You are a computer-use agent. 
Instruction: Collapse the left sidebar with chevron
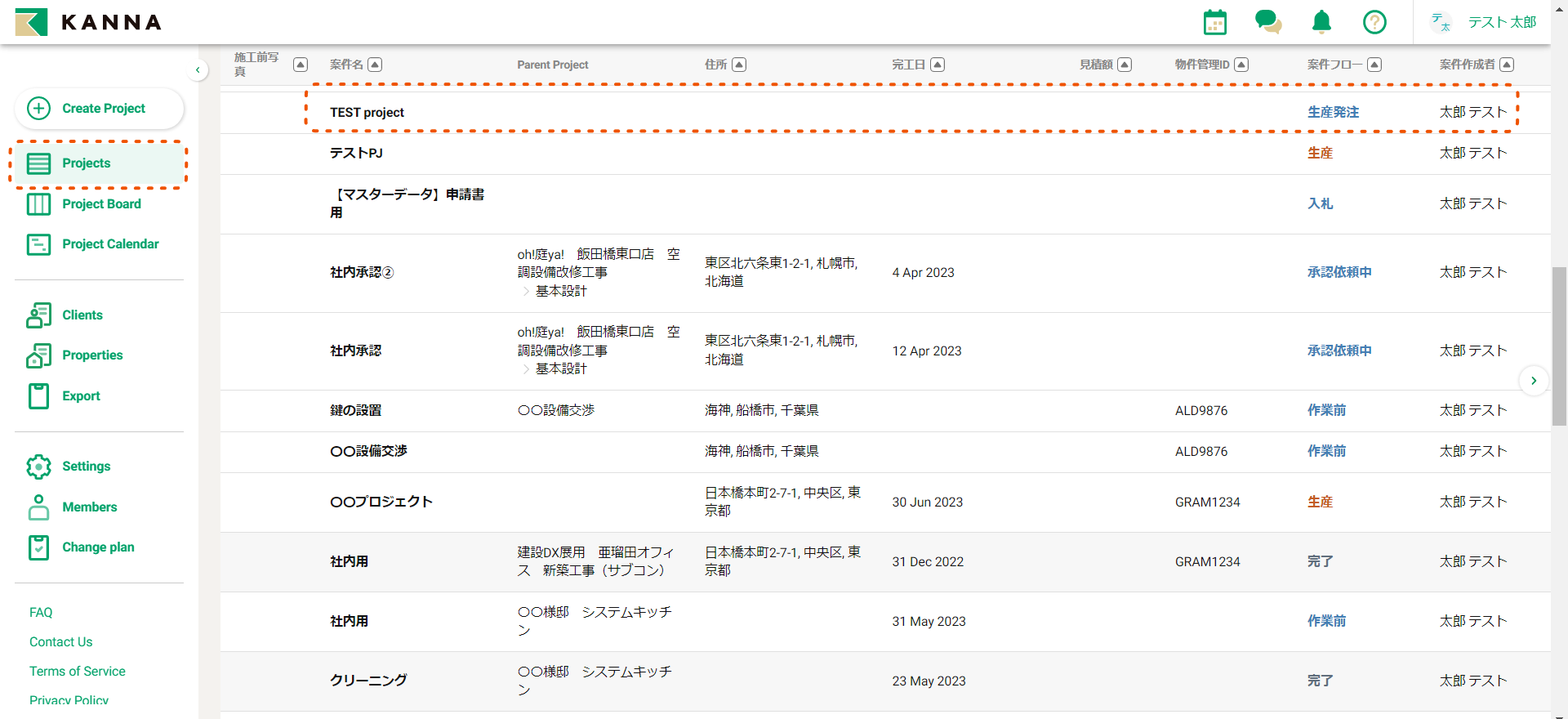[x=198, y=70]
